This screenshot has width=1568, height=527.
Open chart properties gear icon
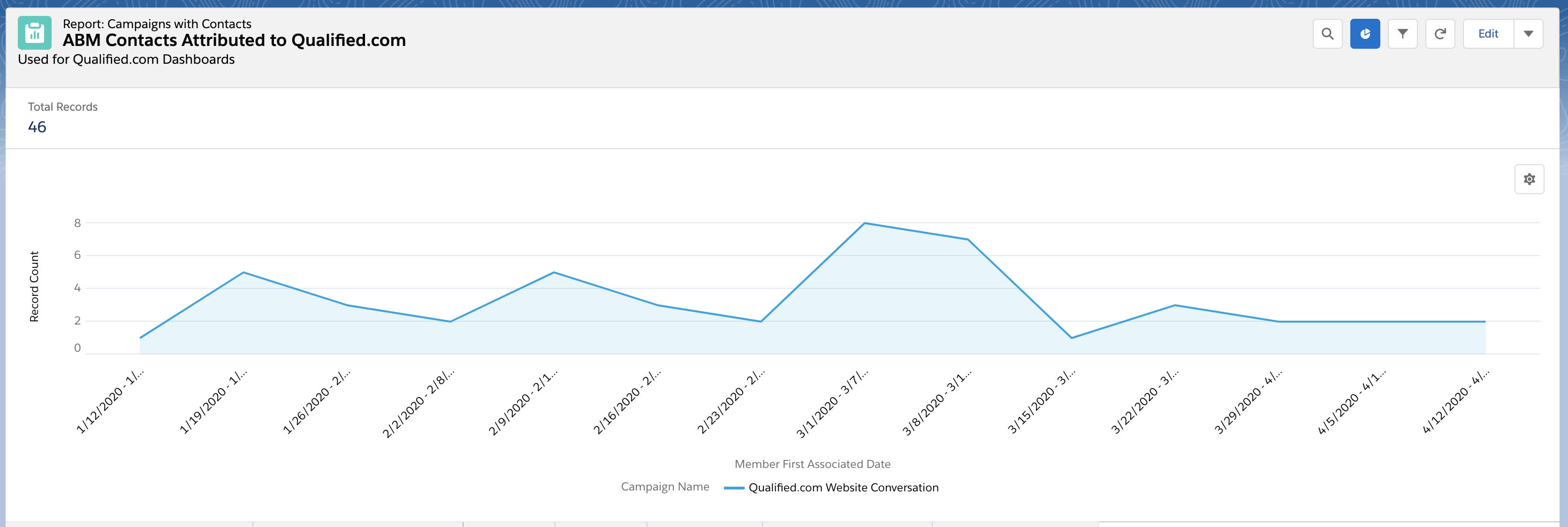point(1529,179)
